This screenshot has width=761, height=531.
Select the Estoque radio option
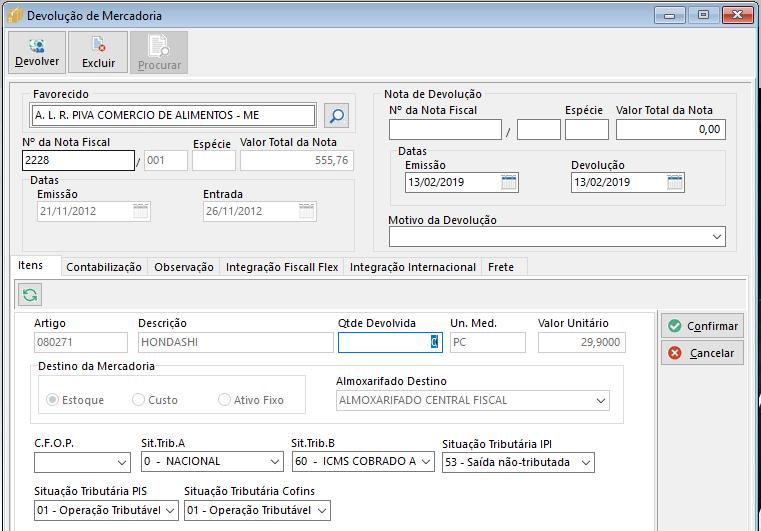(x=52, y=399)
